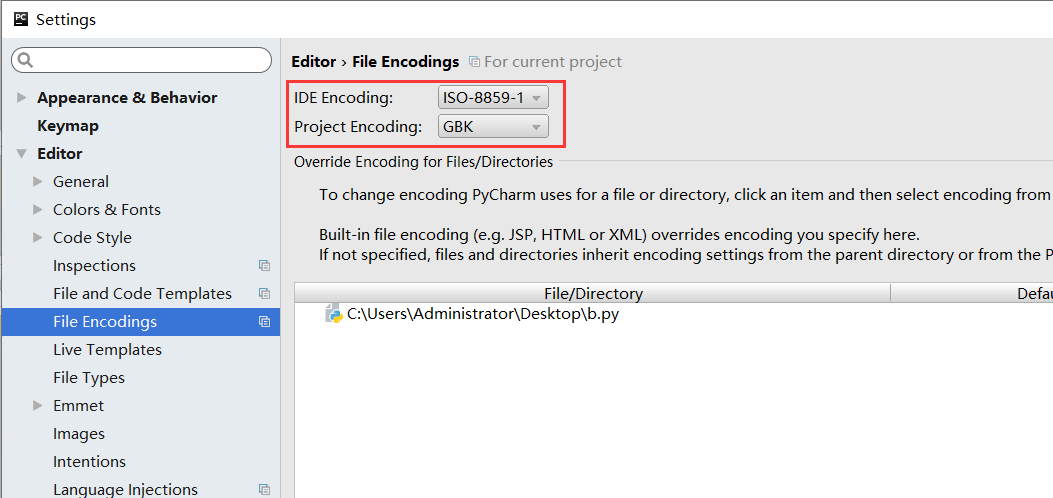
Task: Click the search magnifier icon
Action: [26, 60]
